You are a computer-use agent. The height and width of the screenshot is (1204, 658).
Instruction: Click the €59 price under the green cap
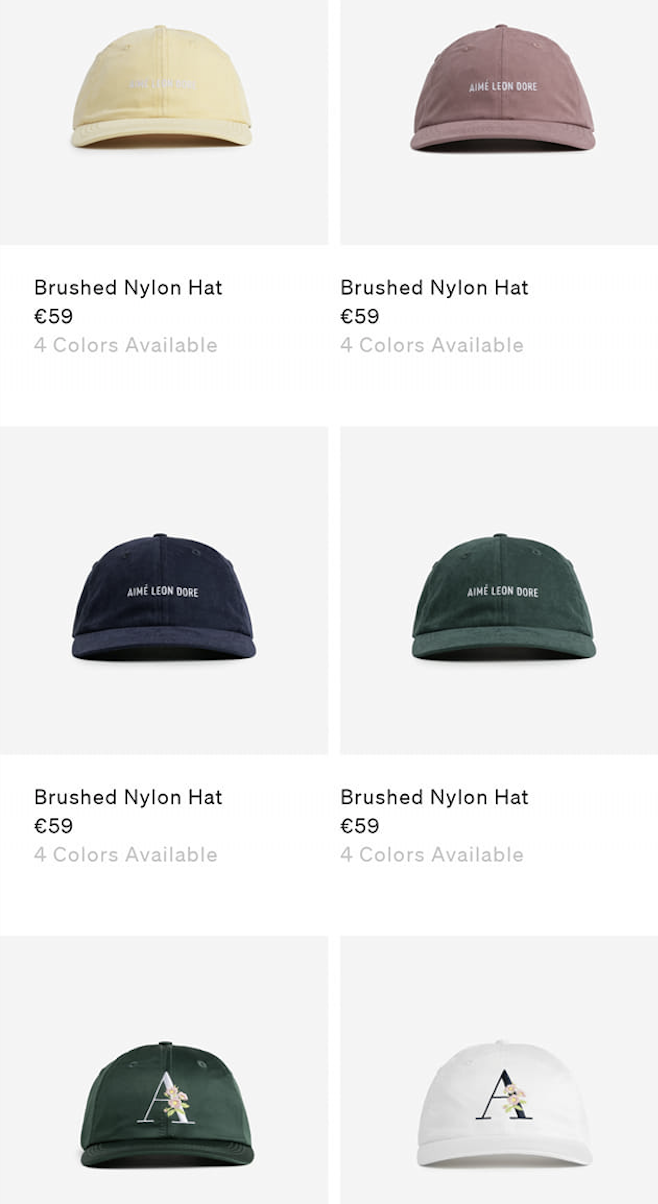(x=360, y=826)
